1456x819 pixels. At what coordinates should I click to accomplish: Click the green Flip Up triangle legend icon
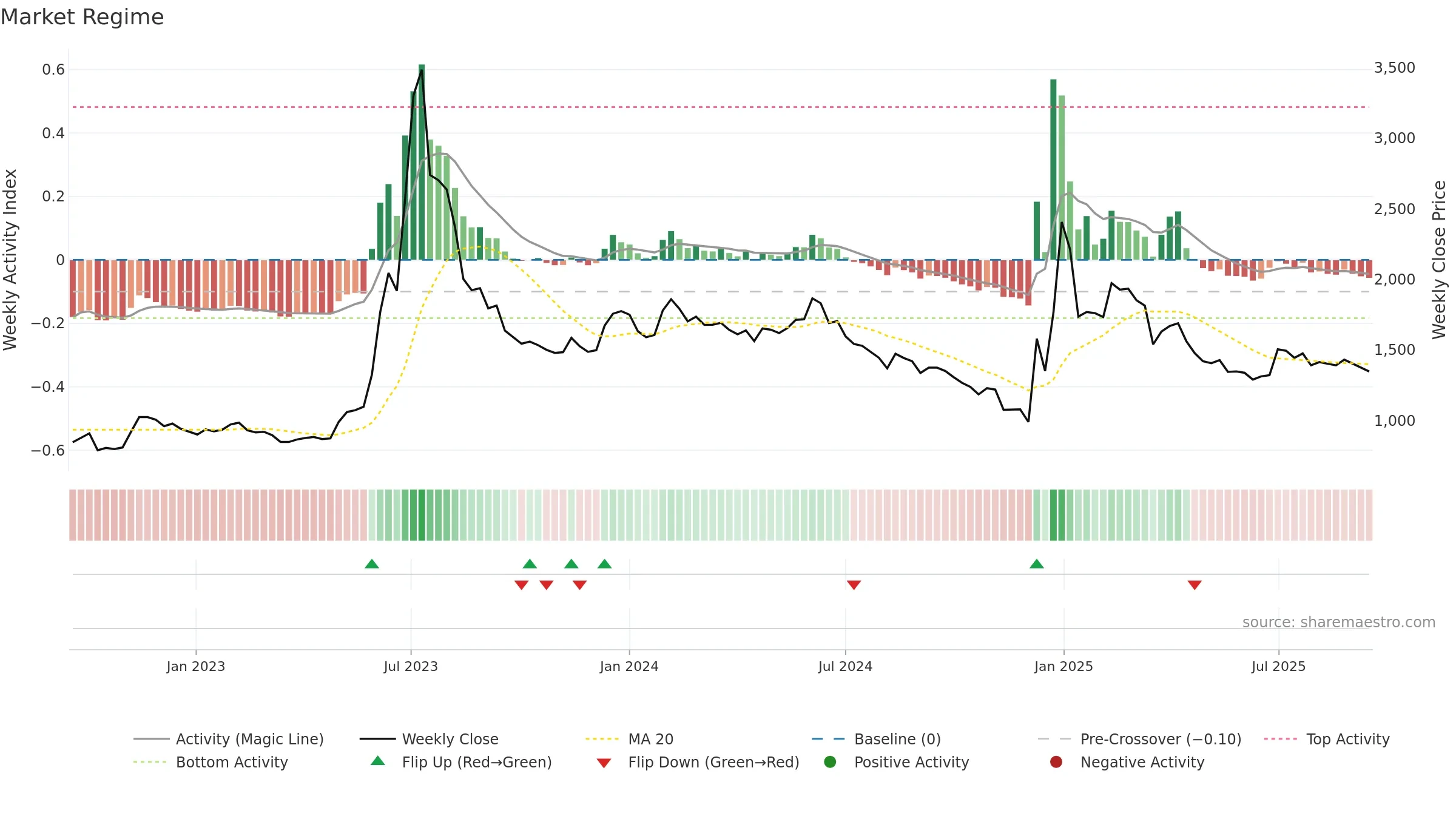pos(378,761)
